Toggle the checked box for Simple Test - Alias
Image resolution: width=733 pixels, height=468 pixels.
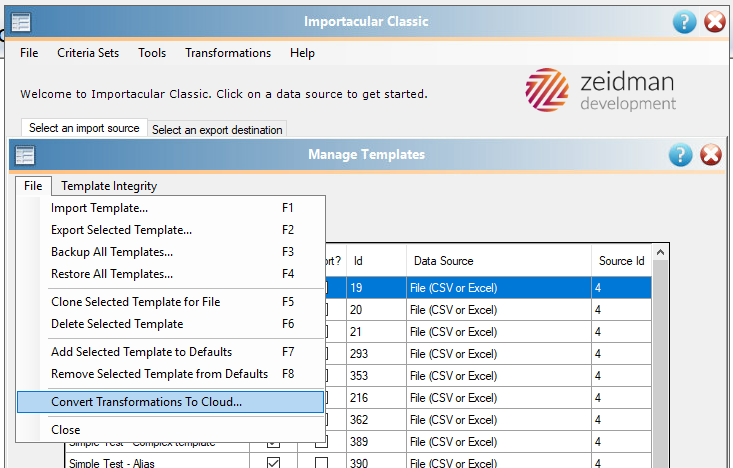(273, 462)
